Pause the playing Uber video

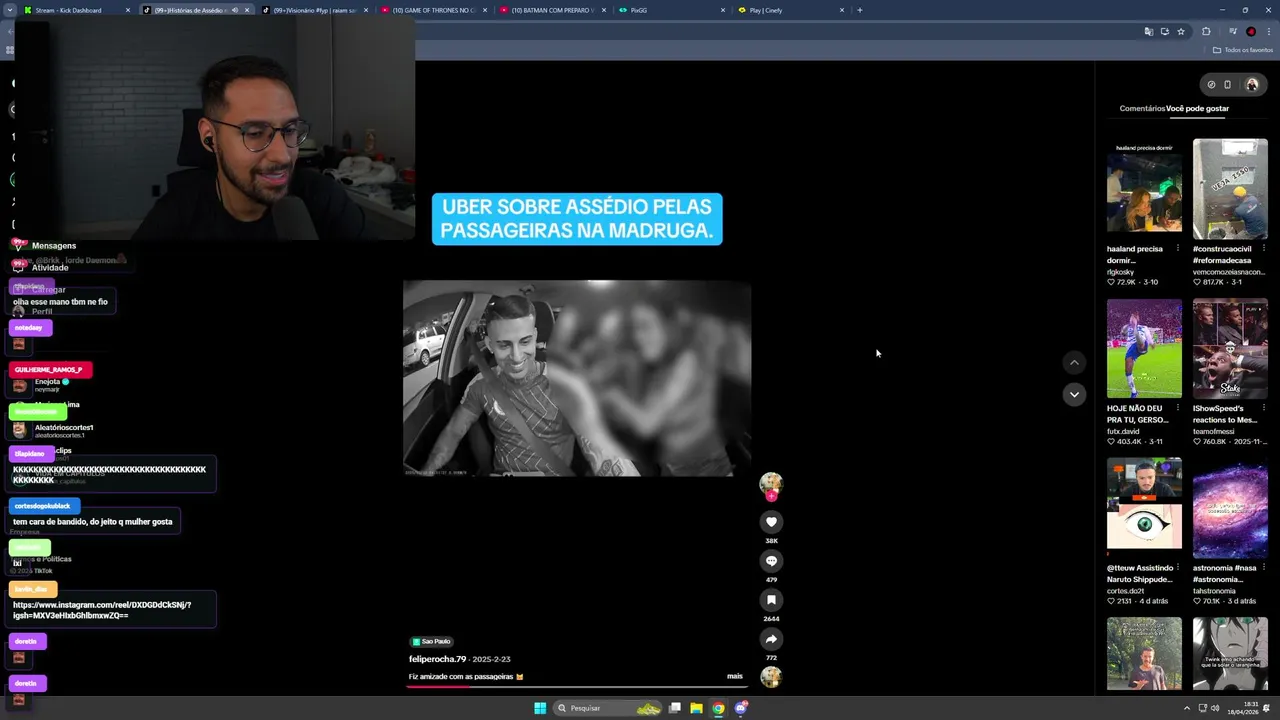[577, 378]
